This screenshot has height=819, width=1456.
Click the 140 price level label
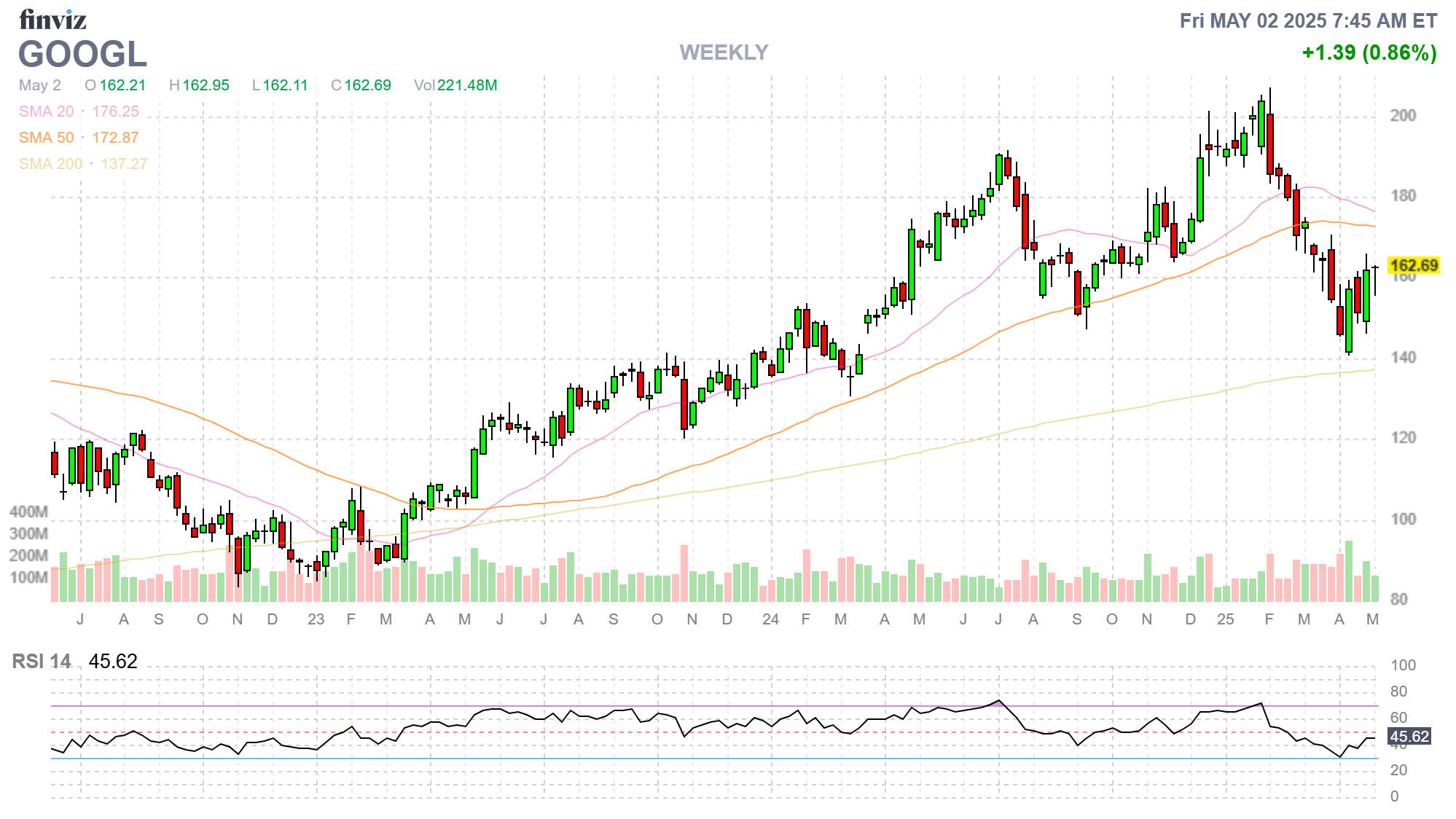[x=1403, y=357]
